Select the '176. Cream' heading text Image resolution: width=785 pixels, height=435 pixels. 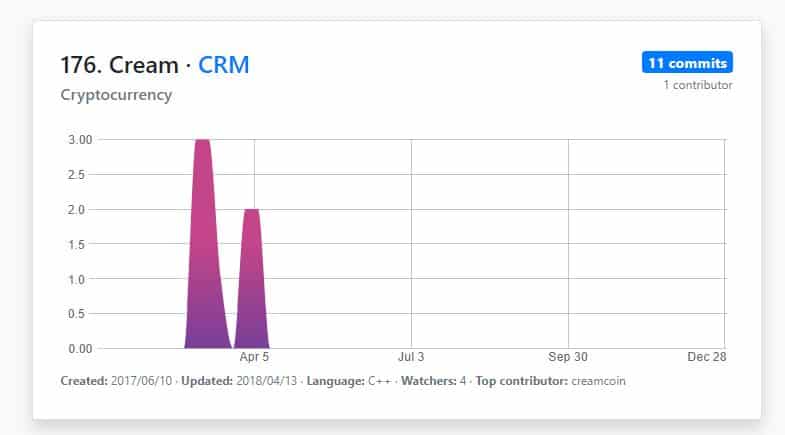point(119,65)
